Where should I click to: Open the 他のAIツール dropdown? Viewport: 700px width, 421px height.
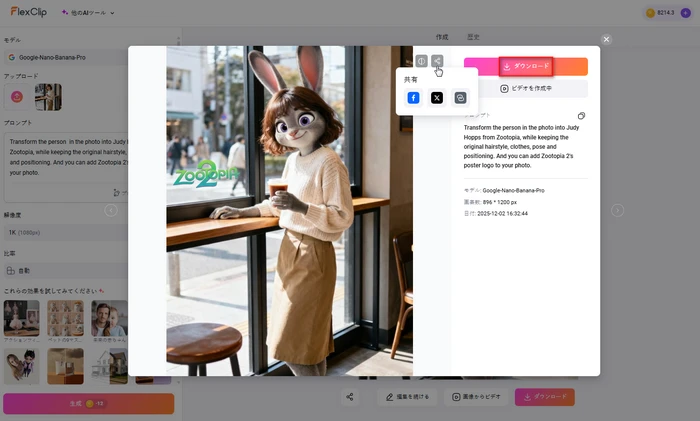click(88, 13)
